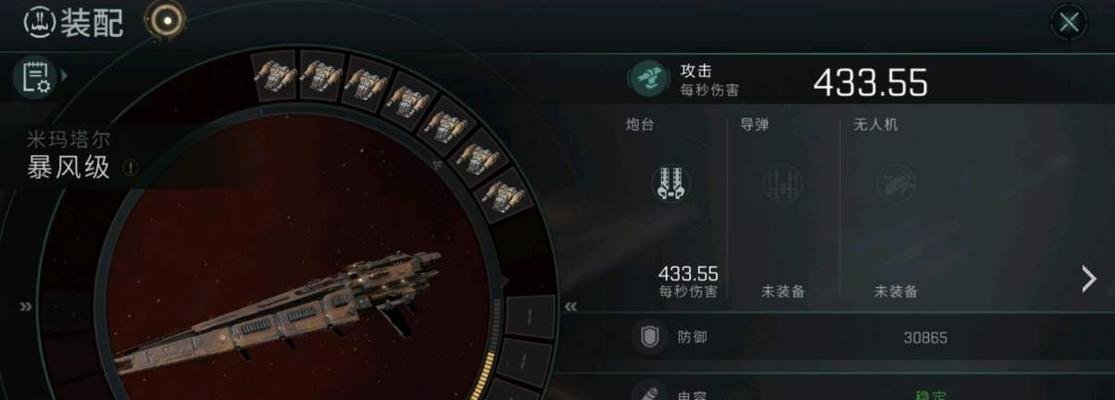This screenshot has height=400, width=1115.
Task: Select the first high-slot turret module
Action: point(274,75)
